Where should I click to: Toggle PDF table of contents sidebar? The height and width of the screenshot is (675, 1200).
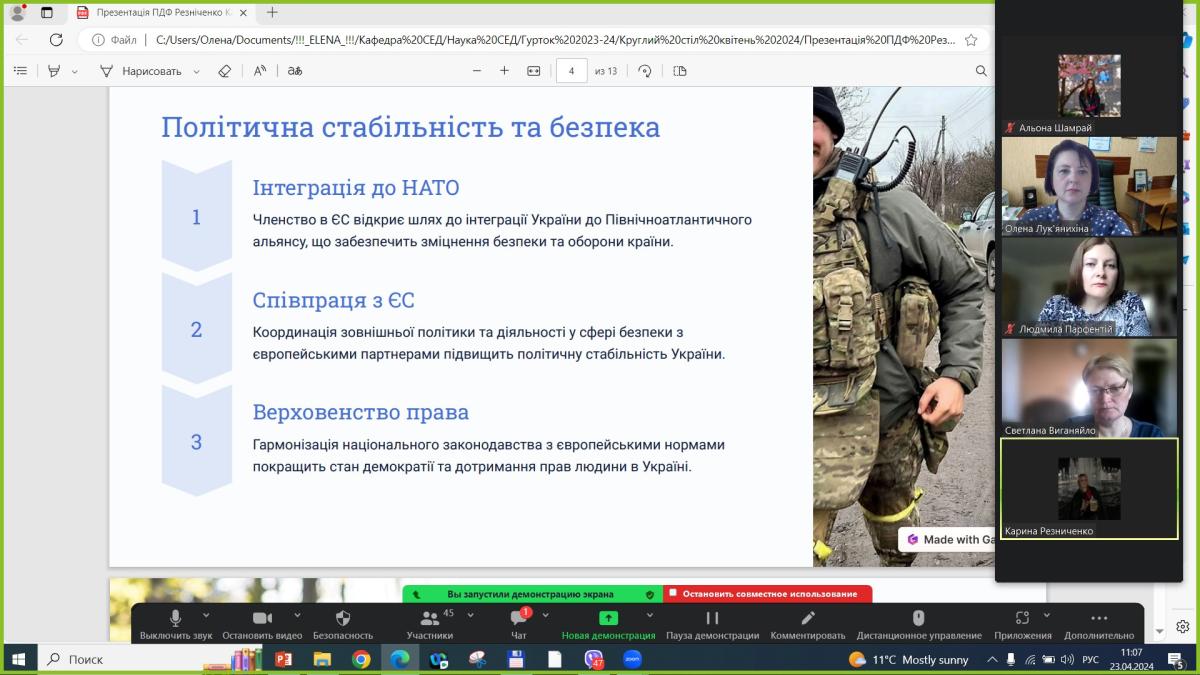pyautogui.click(x=20, y=71)
